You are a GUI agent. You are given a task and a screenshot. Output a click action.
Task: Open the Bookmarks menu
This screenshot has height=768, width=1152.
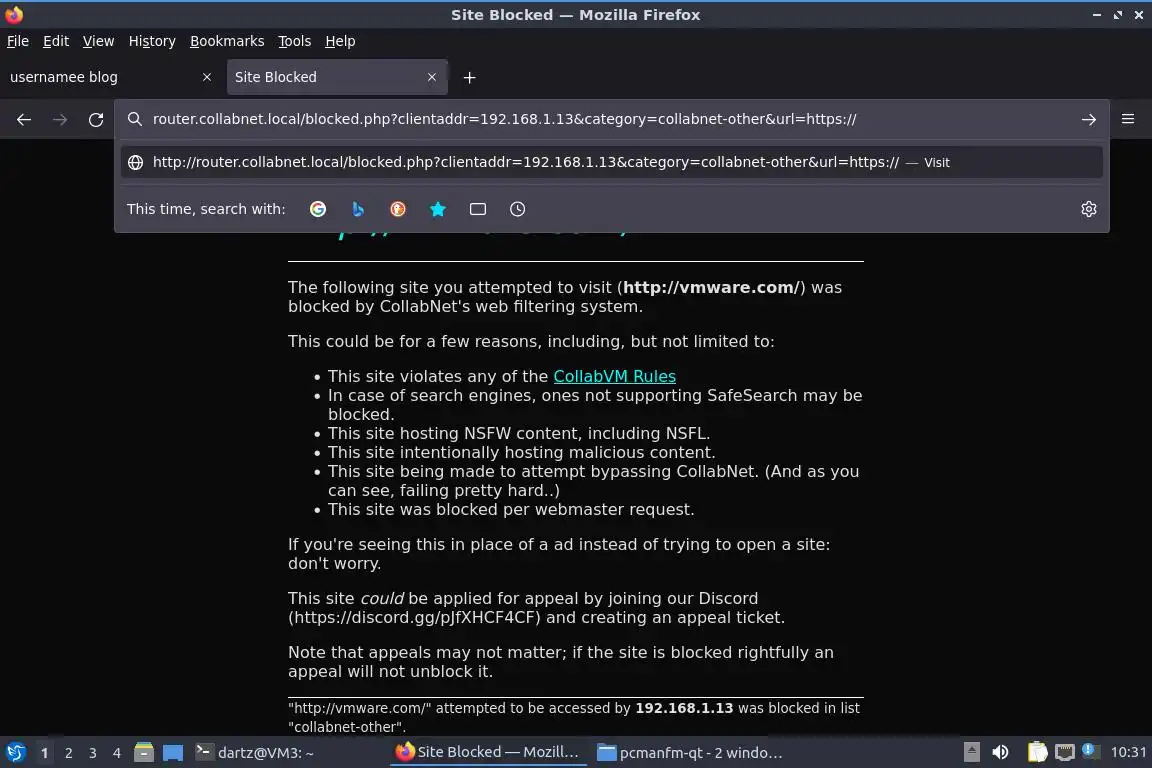point(227,41)
